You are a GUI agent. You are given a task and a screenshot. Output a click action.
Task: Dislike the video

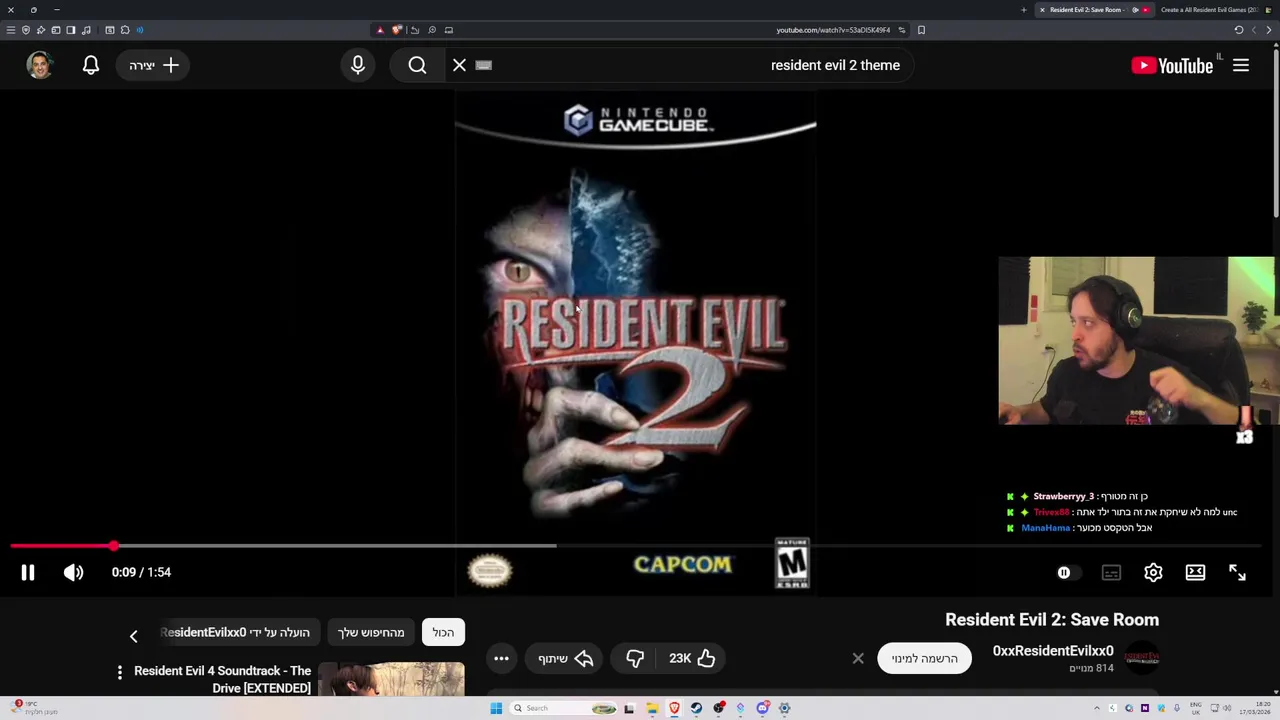(635, 658)
